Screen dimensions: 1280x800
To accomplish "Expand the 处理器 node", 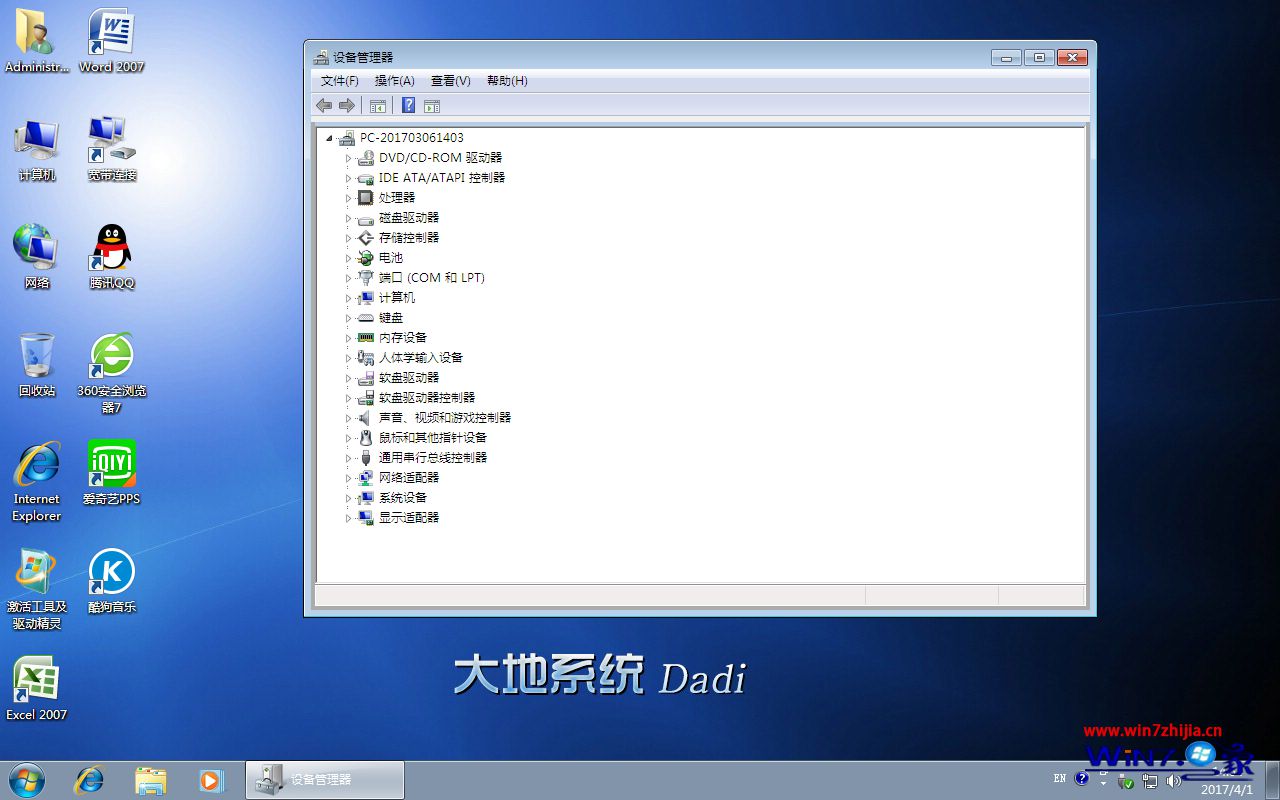I will (x=349, y=198).
